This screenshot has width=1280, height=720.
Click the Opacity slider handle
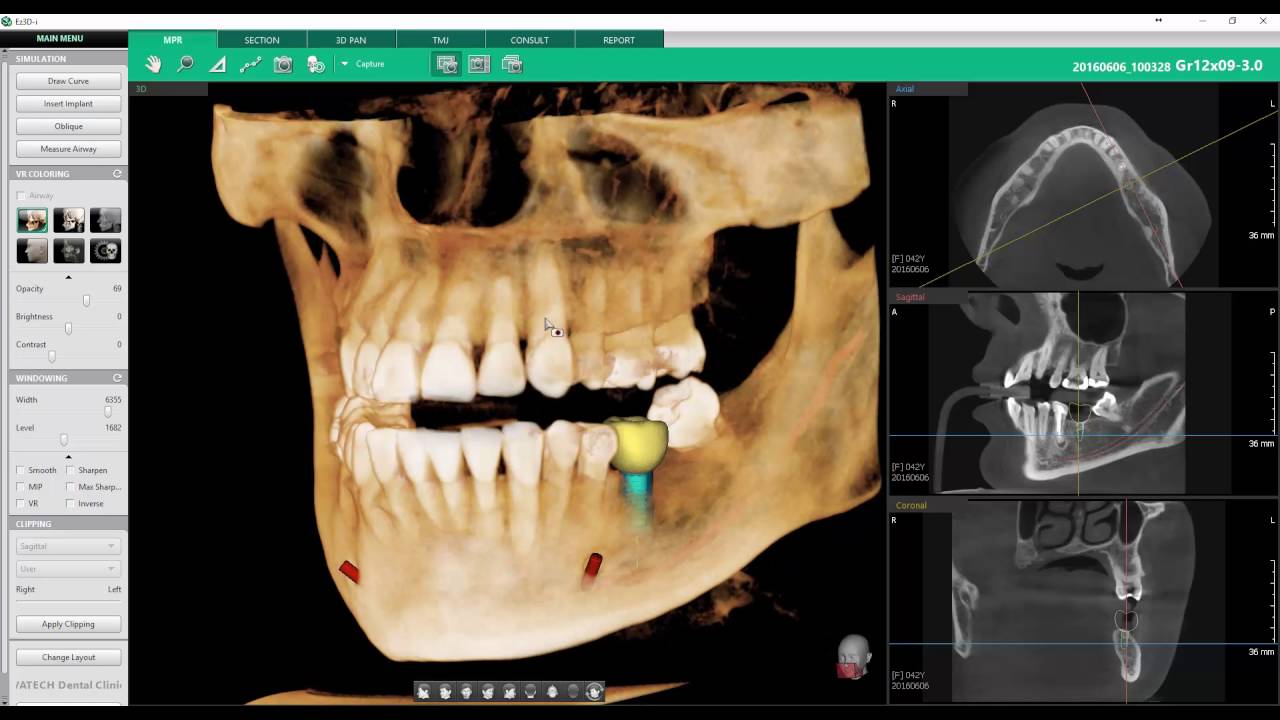click(86, 300)
